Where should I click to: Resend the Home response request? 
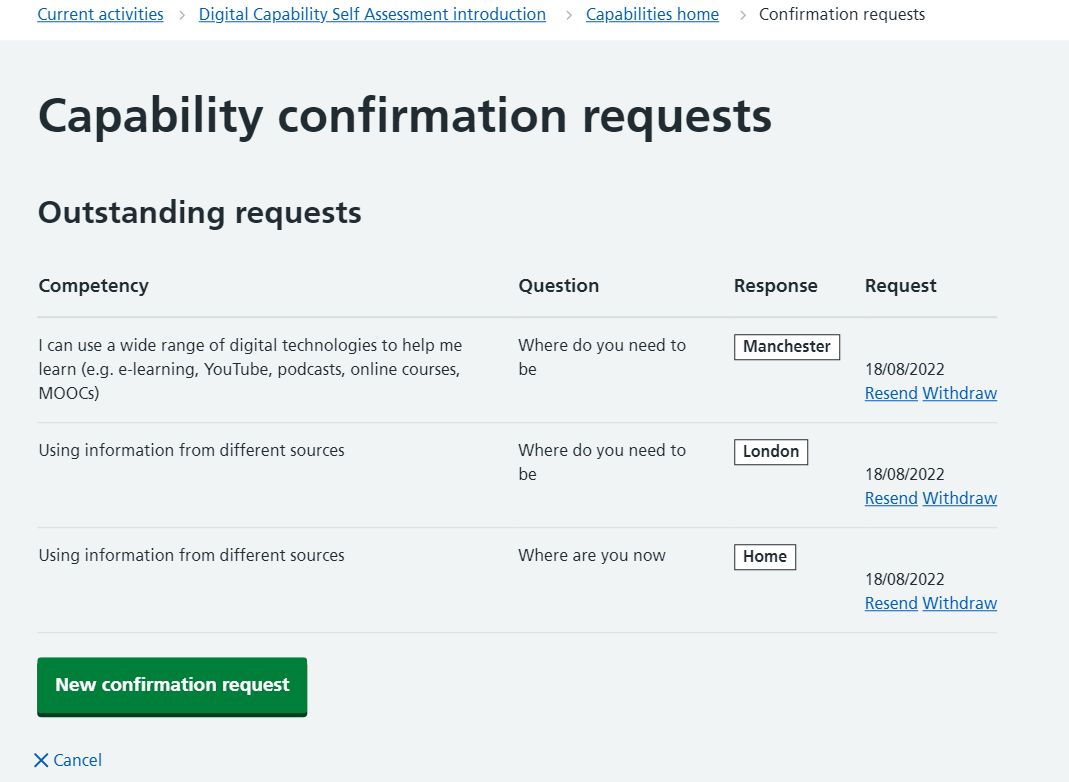click(891, 603)
